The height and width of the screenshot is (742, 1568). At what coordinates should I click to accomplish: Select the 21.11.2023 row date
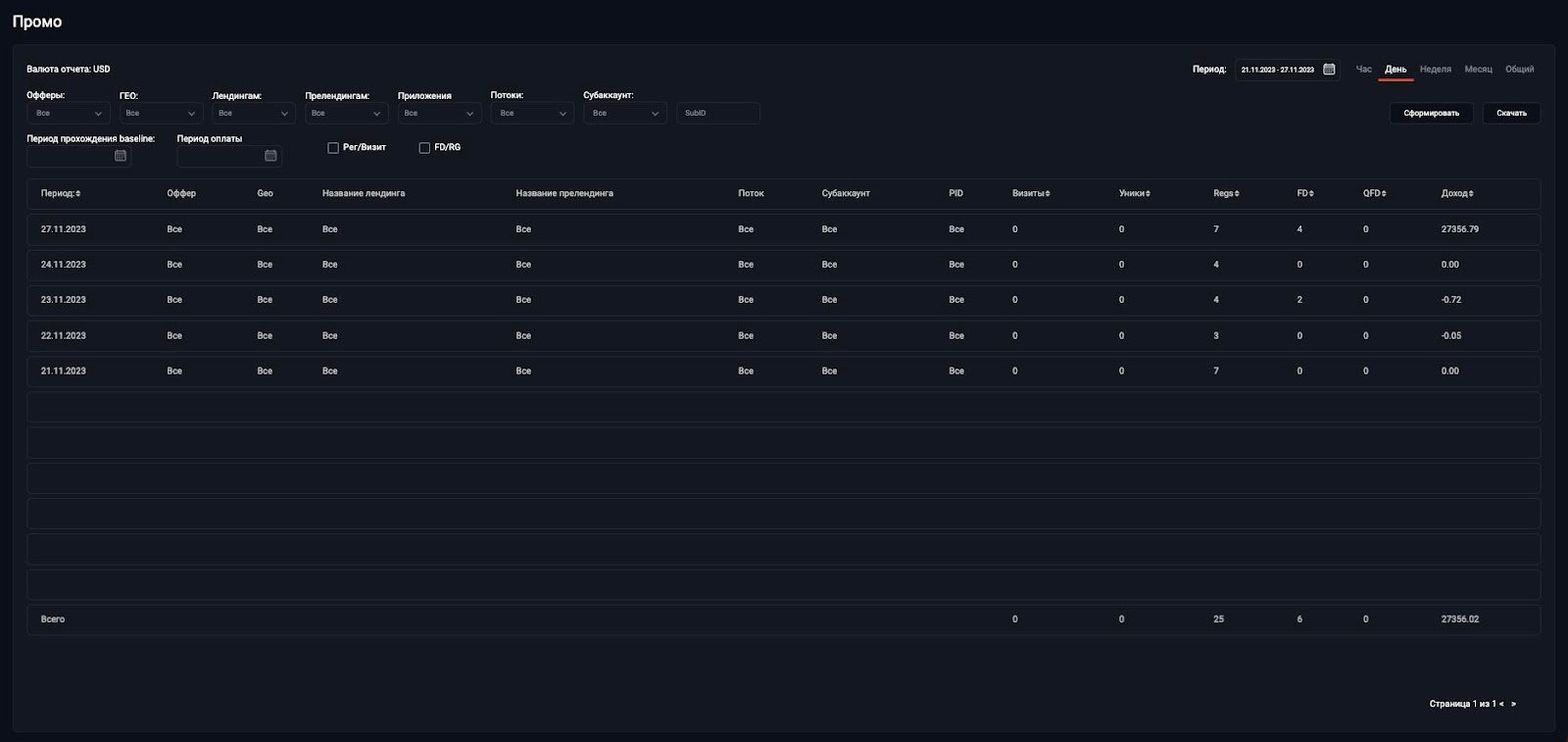[63, 371]
